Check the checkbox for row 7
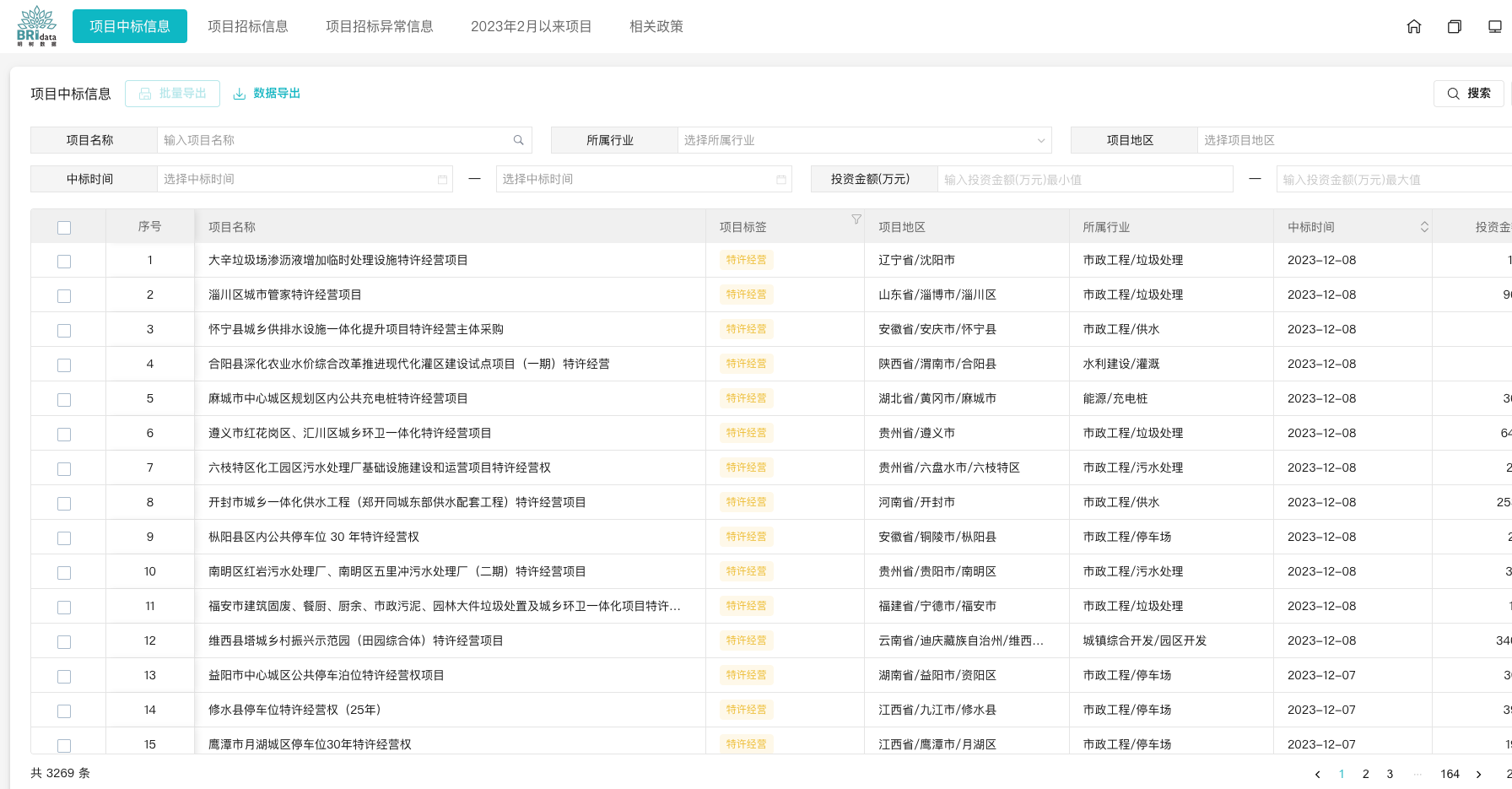 [64, 469]
